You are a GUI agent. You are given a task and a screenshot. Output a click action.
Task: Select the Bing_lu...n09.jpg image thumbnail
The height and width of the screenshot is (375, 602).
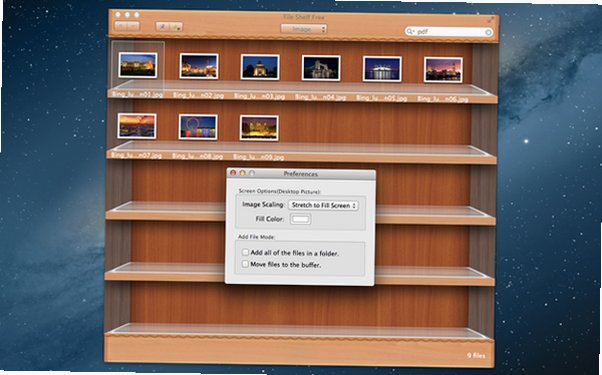coord(259,128)
